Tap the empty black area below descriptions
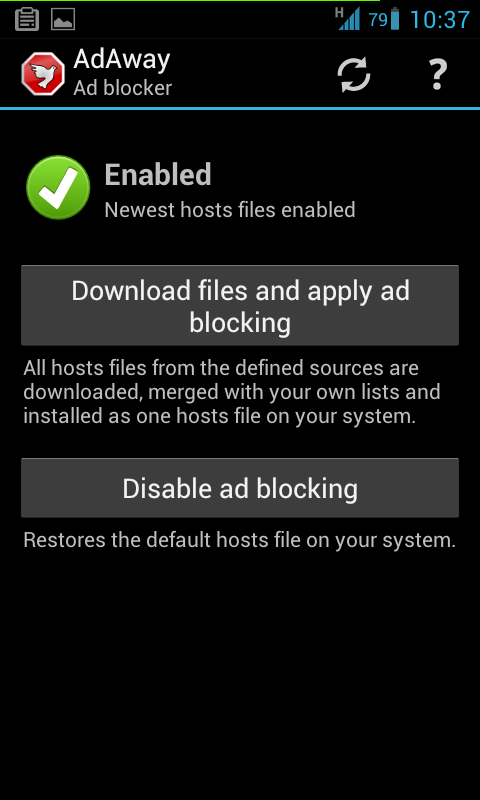 240,673
